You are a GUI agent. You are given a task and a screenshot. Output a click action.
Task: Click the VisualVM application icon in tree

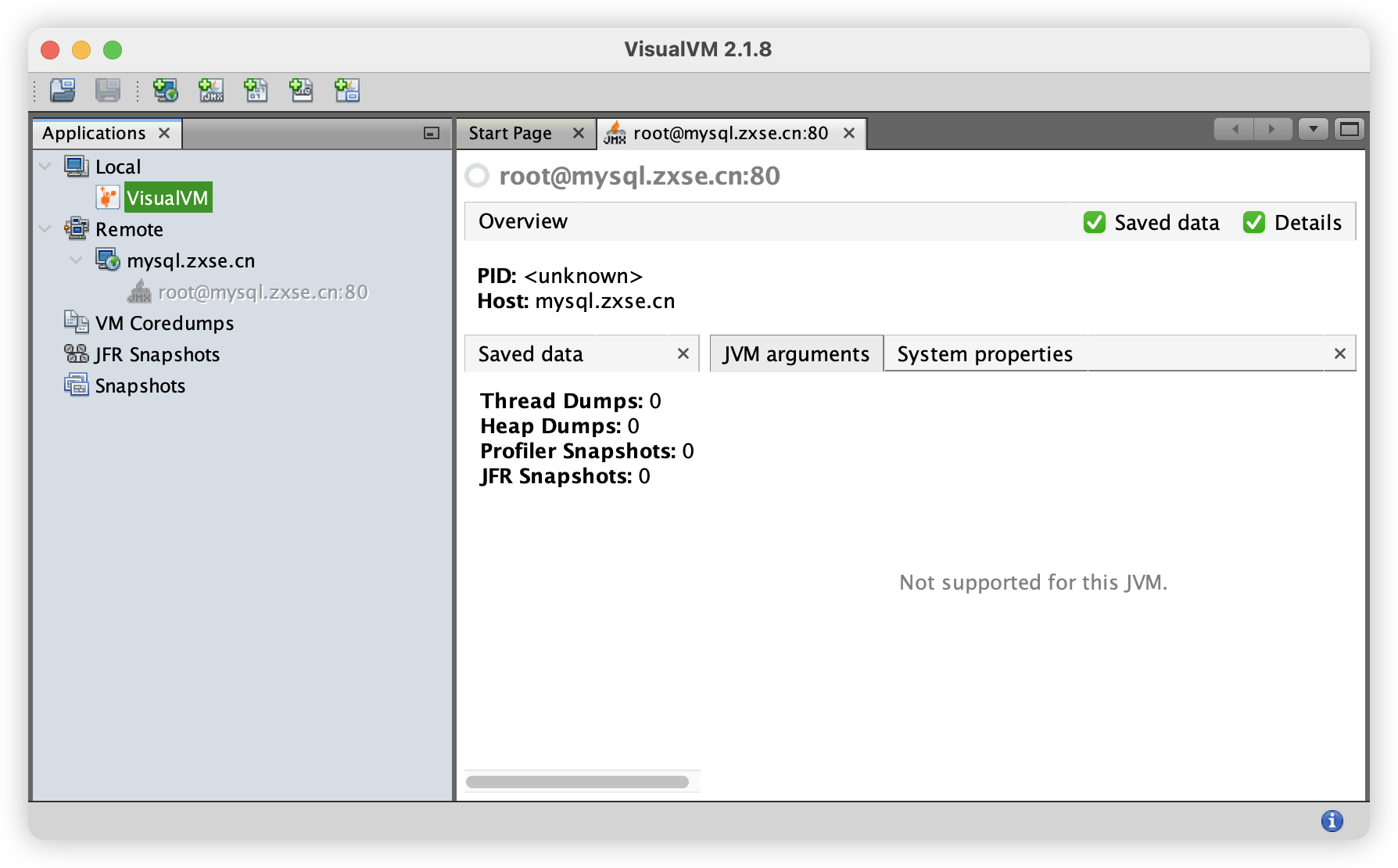(108, 198)
